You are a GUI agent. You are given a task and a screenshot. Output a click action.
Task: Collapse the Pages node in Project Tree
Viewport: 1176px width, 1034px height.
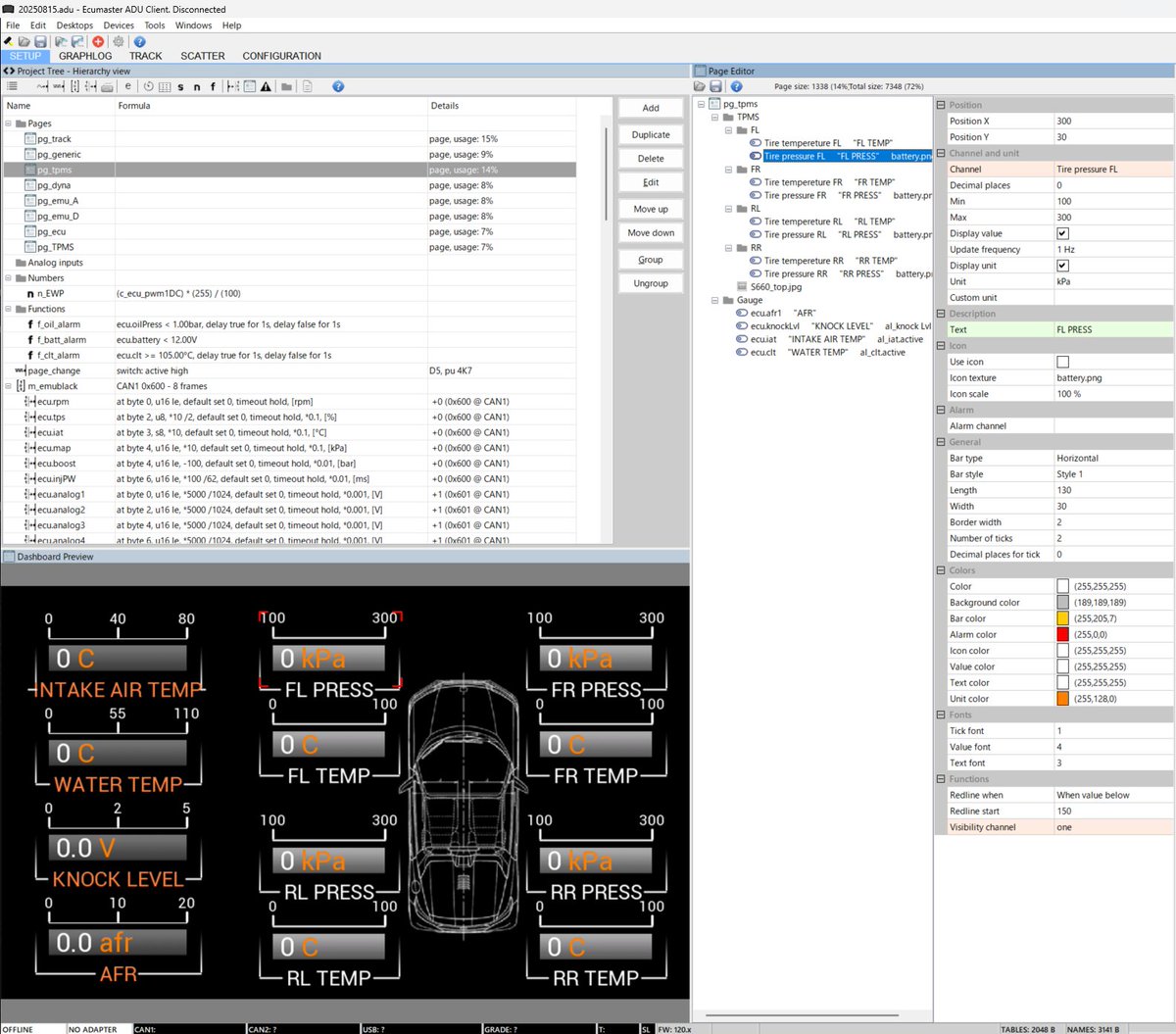coord(9,123)
